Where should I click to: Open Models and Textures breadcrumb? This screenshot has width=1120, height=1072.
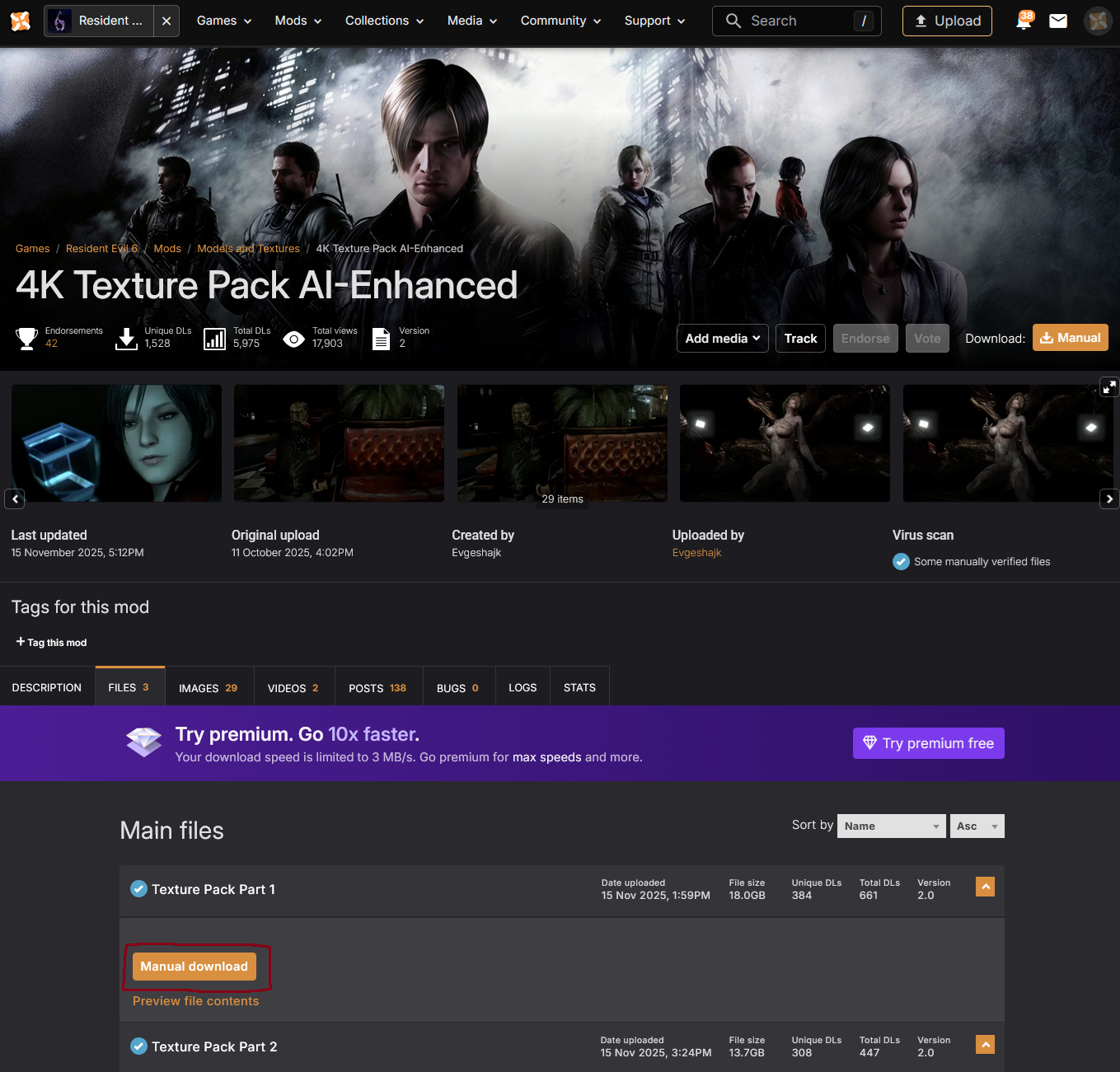248,249
